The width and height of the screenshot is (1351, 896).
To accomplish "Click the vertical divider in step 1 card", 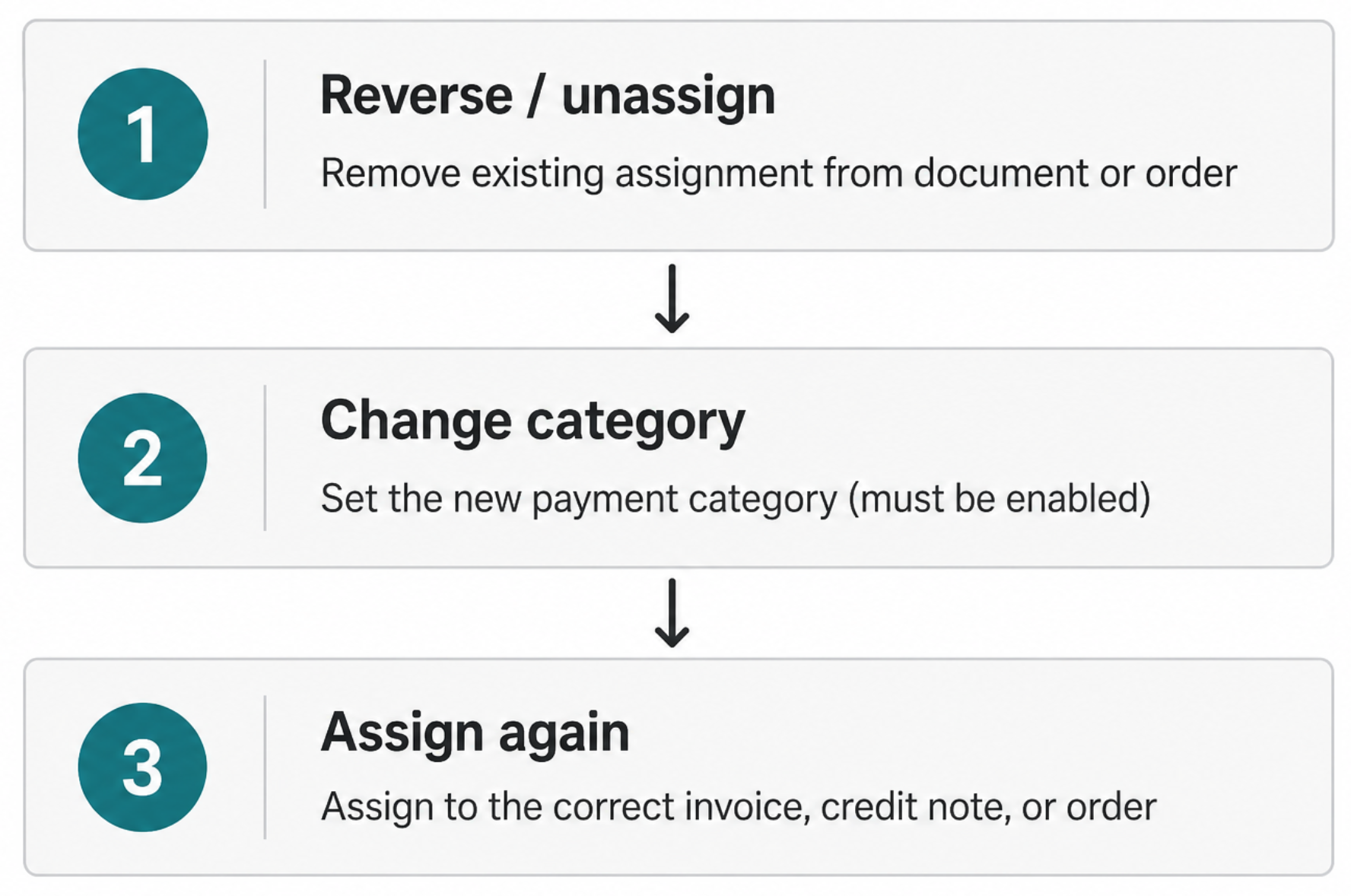I will click(265, 134).
